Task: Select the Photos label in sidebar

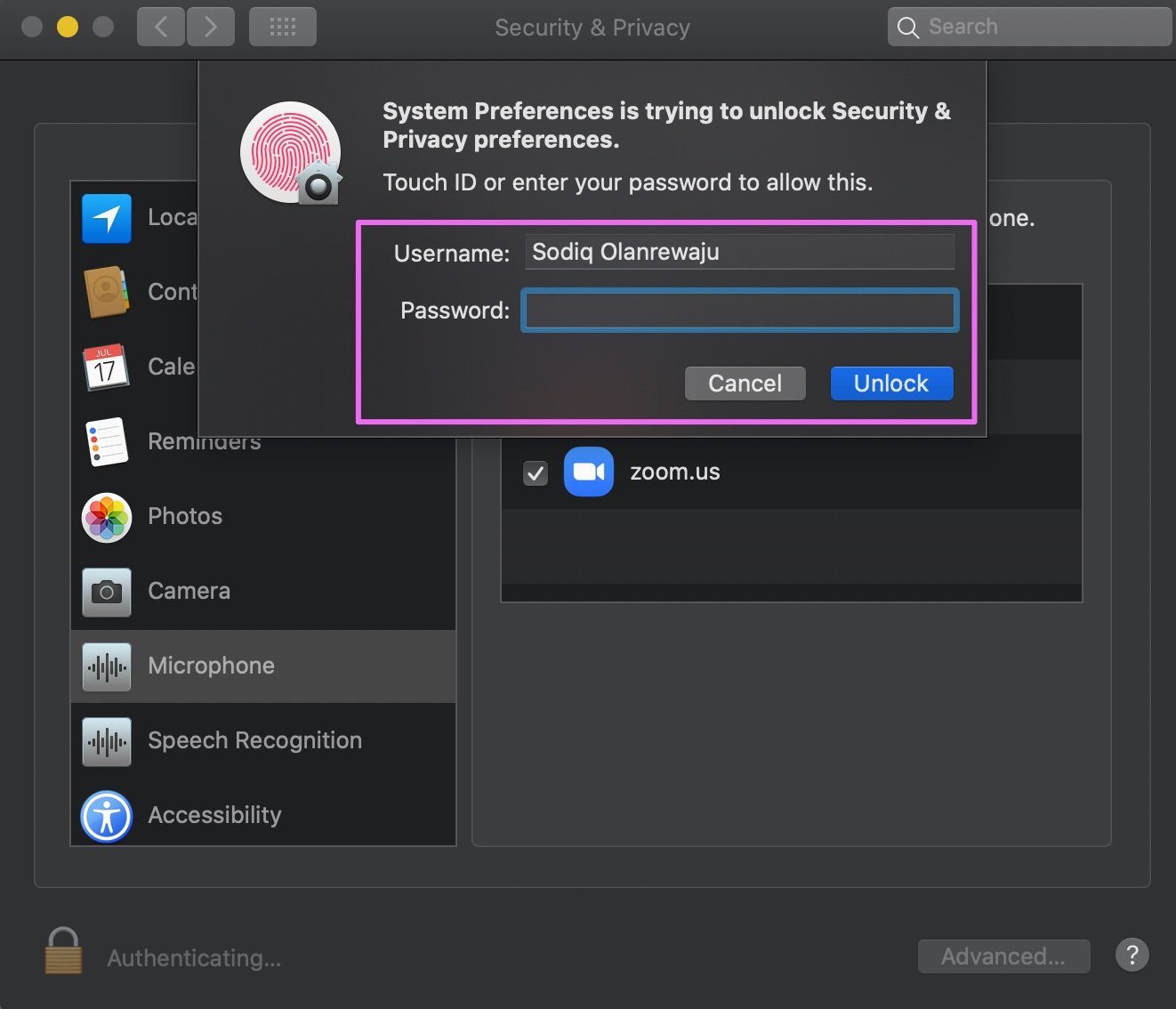Action: point(185,516)
